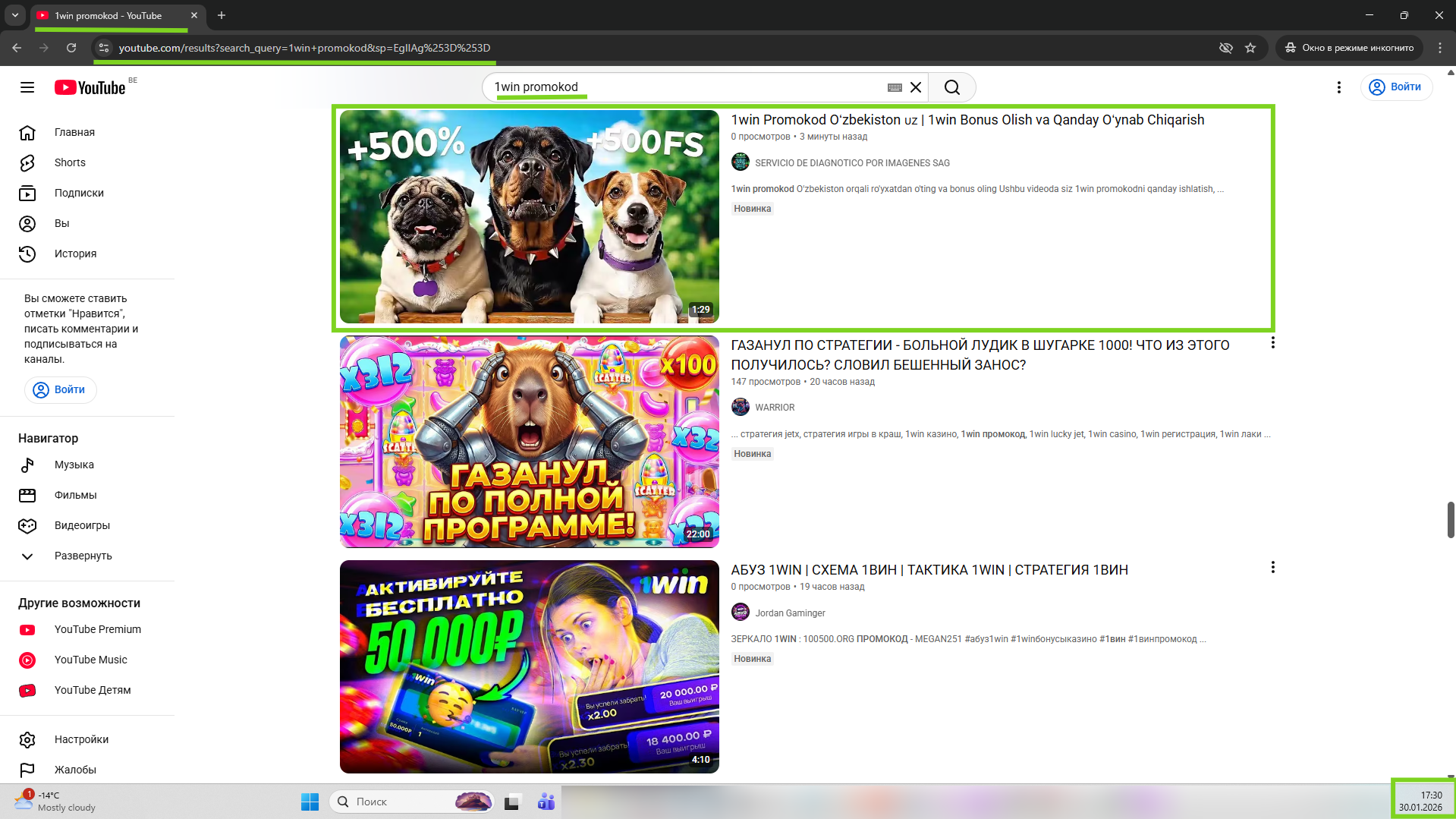Click the Windows taskbar search box
The width and height of the screenshot is (1456, 819).
pos(411,802)
